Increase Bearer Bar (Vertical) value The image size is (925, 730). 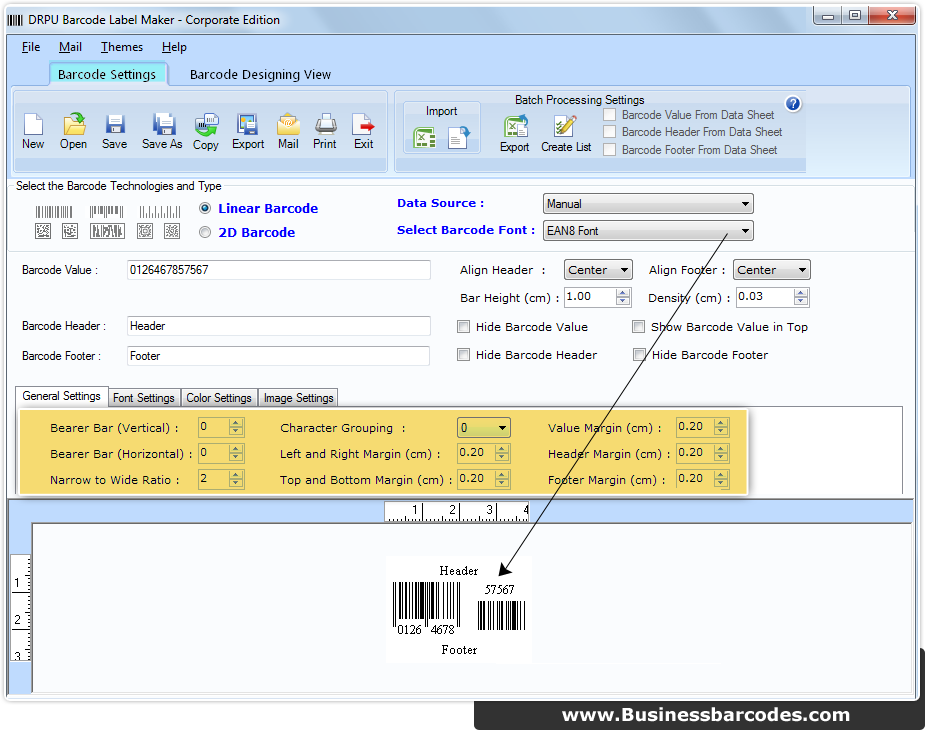click(236, 423)
